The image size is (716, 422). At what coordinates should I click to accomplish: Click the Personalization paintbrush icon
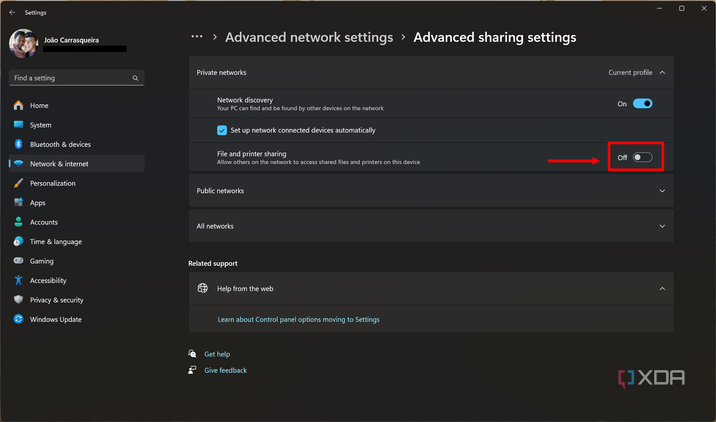[x=18, y=183]
